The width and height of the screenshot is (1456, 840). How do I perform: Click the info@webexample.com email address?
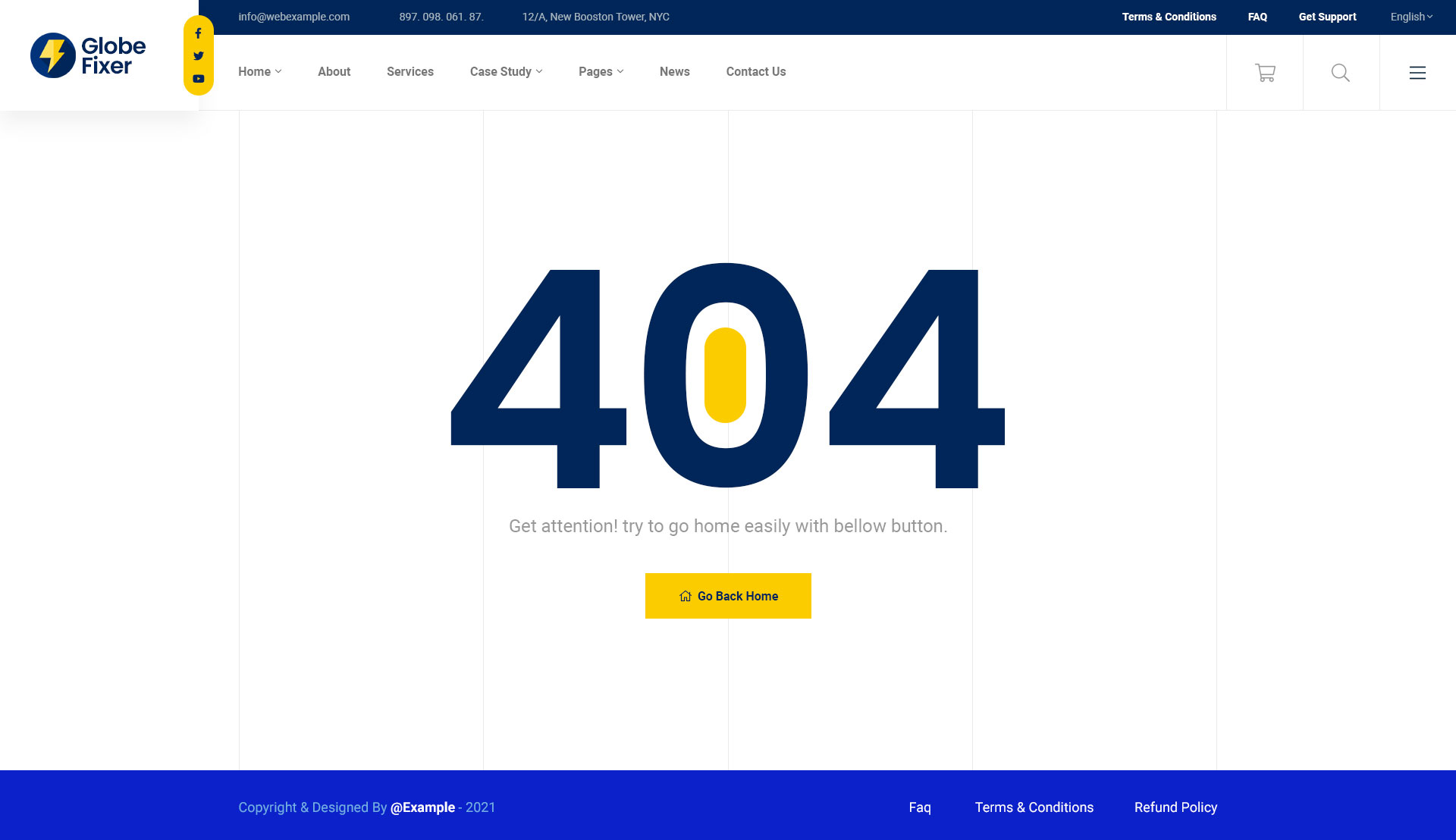pos(294,16)
